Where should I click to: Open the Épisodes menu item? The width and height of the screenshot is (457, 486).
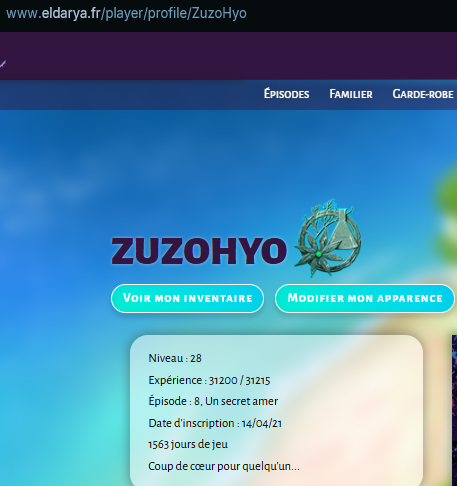pos(286,94)
